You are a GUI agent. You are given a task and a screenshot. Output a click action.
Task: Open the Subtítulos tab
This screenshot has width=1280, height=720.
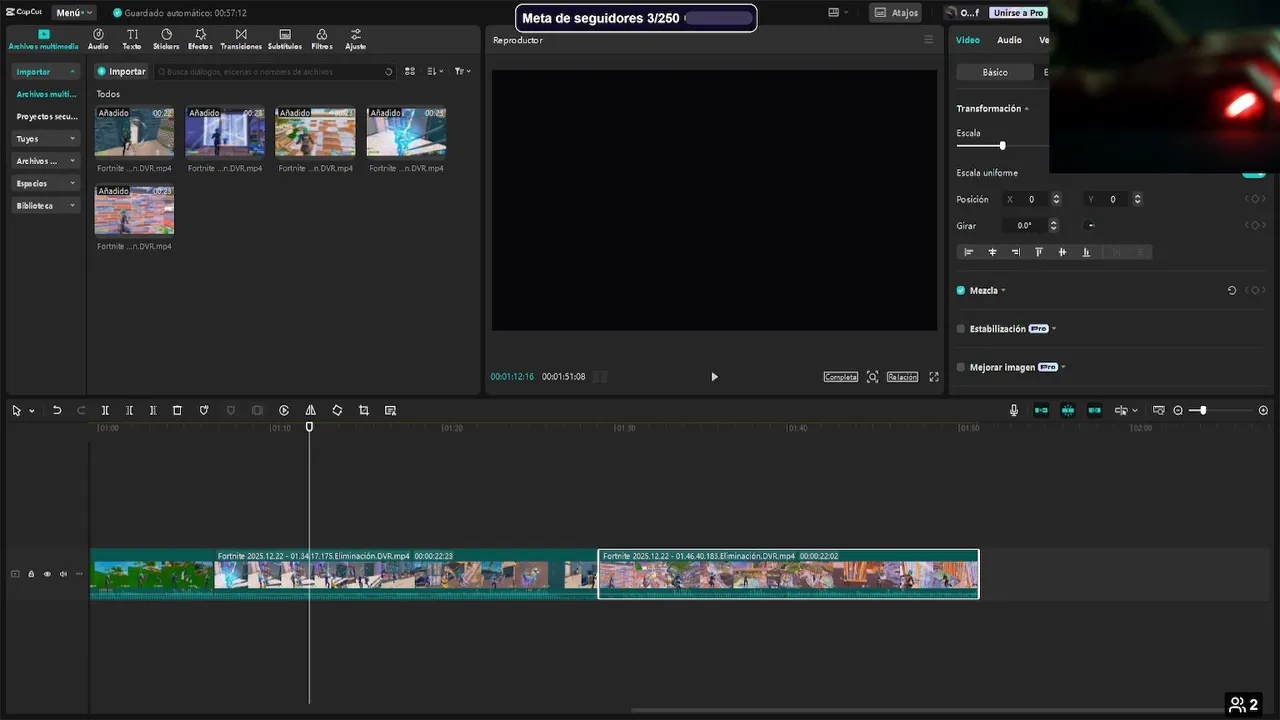285,39
